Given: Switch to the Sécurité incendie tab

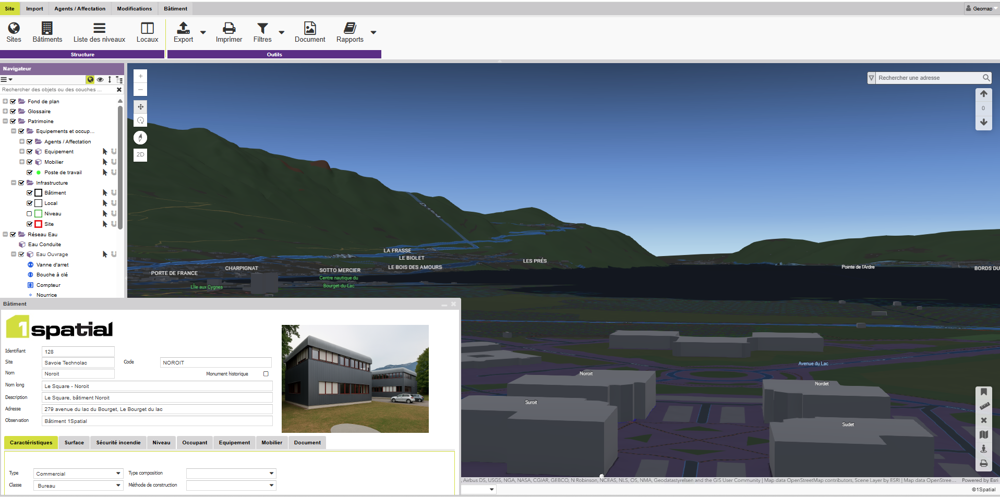Looking at the screenshot, I should (x=118, y=442).
